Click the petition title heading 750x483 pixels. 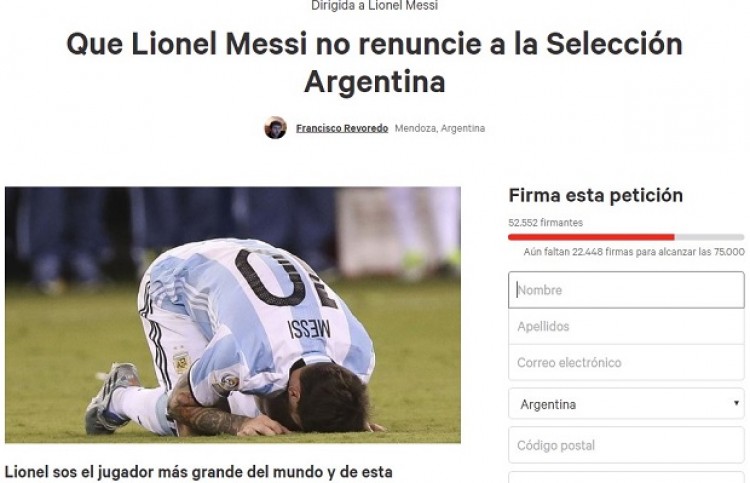coord(375,63)
